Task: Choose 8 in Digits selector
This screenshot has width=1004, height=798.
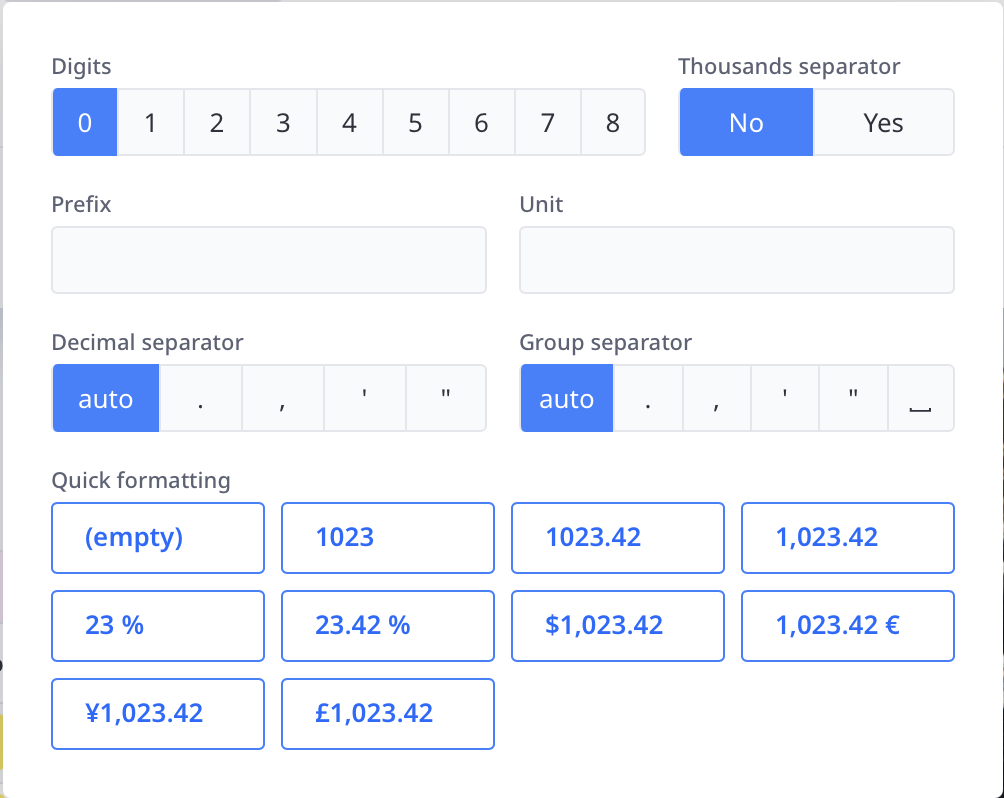Action: click(612, 123)
